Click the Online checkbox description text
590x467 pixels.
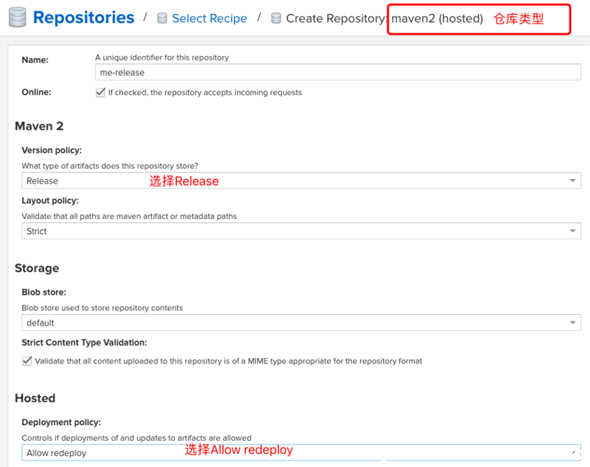tap(205, 93)
